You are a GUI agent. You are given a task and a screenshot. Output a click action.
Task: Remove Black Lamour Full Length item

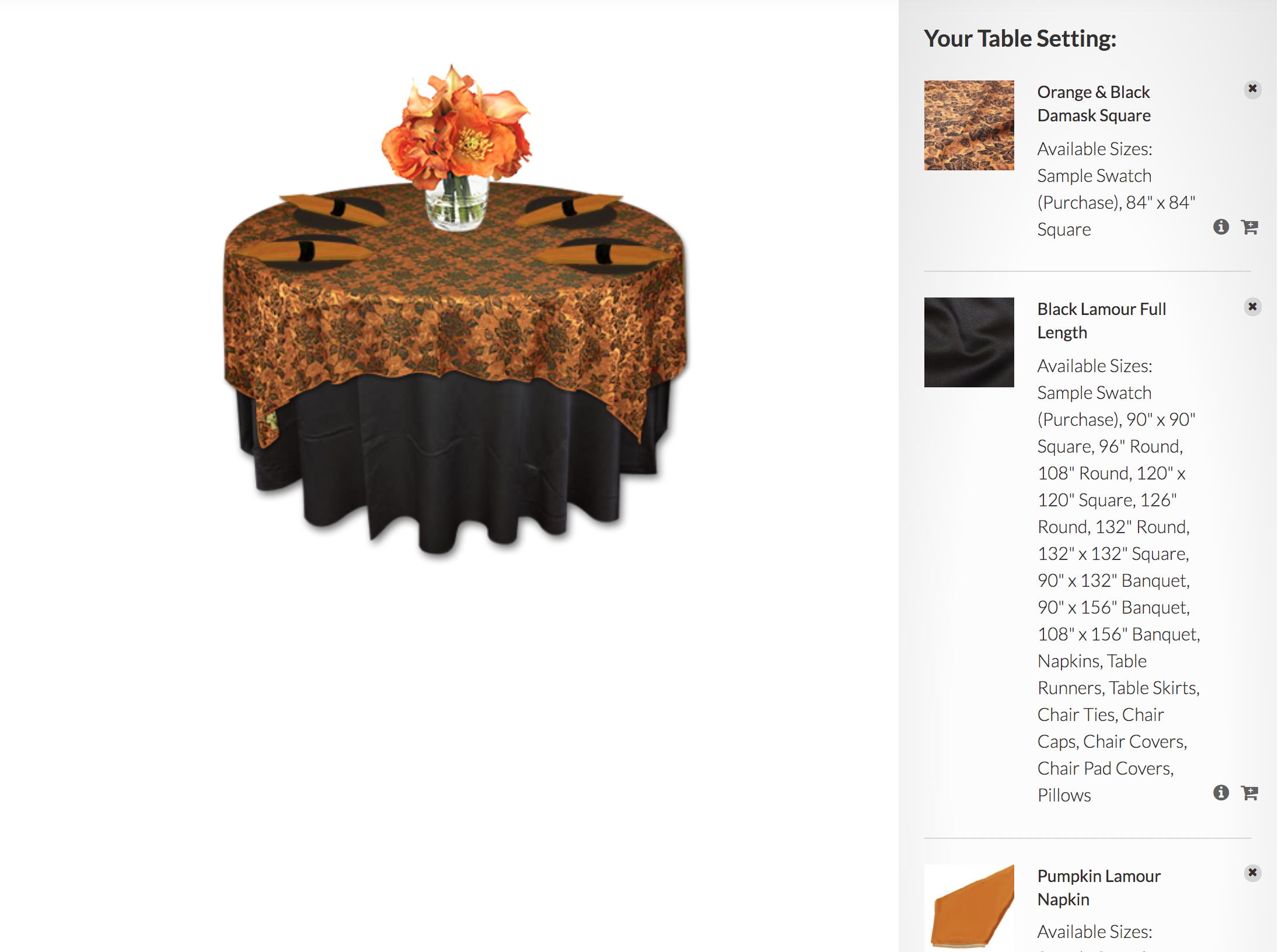pyautogui.click(x=1252, y=307)
